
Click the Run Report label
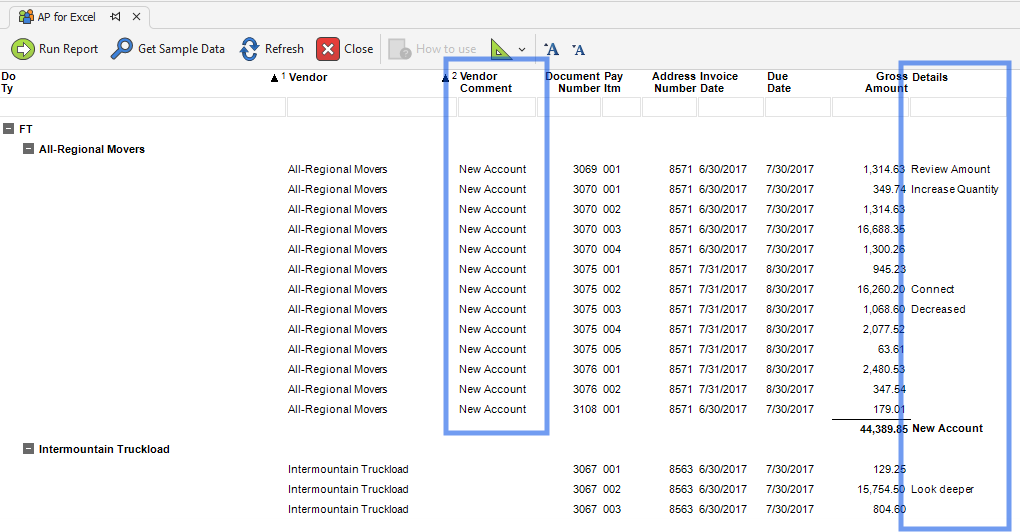tap(68, 49)
